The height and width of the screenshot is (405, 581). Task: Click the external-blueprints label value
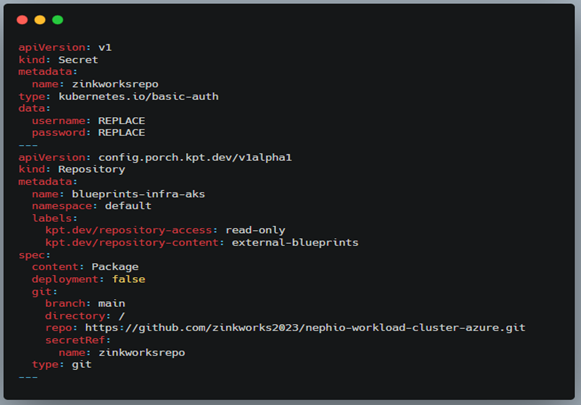(x=295, y=243)
